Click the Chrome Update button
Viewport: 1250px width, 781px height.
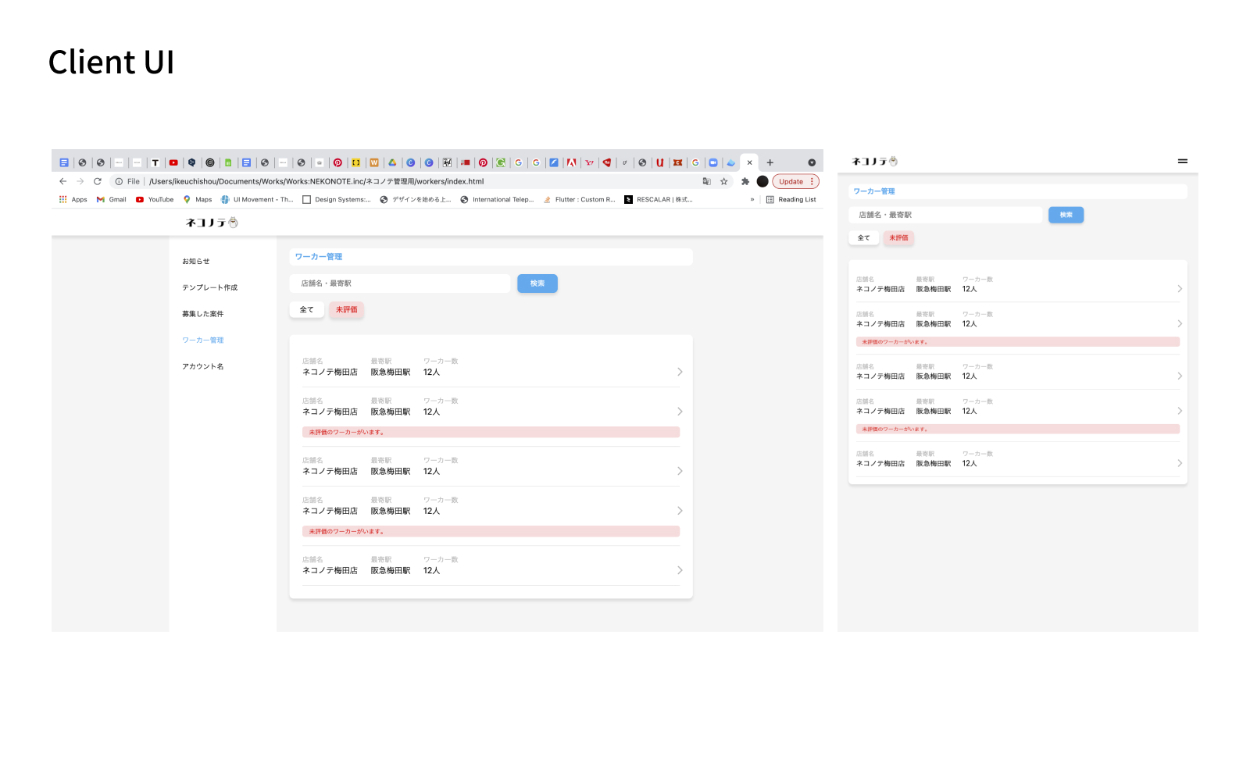pos(795,181)
